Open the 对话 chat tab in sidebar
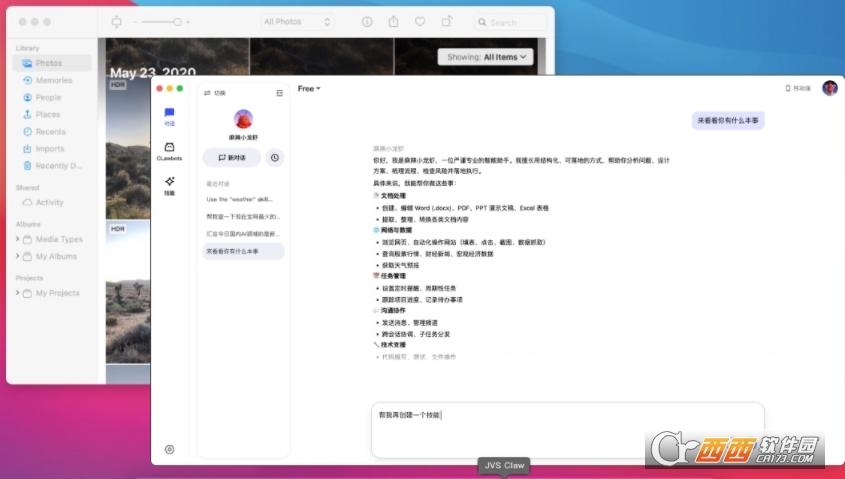Image resolution: width=845 pixels, height=479 pixels. coord(169,116)
